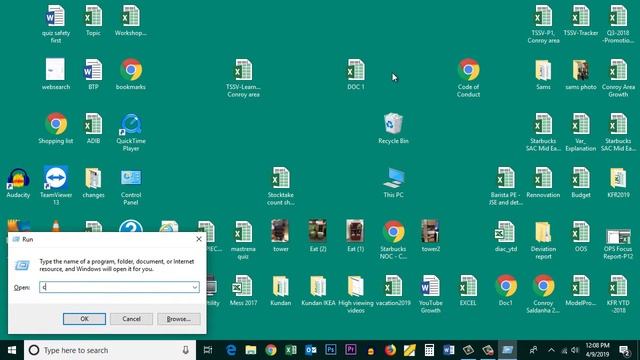The image size is (640, 360).
Task: Select the Eat (2) image thumbnail
Action: (x=318, y=231)
